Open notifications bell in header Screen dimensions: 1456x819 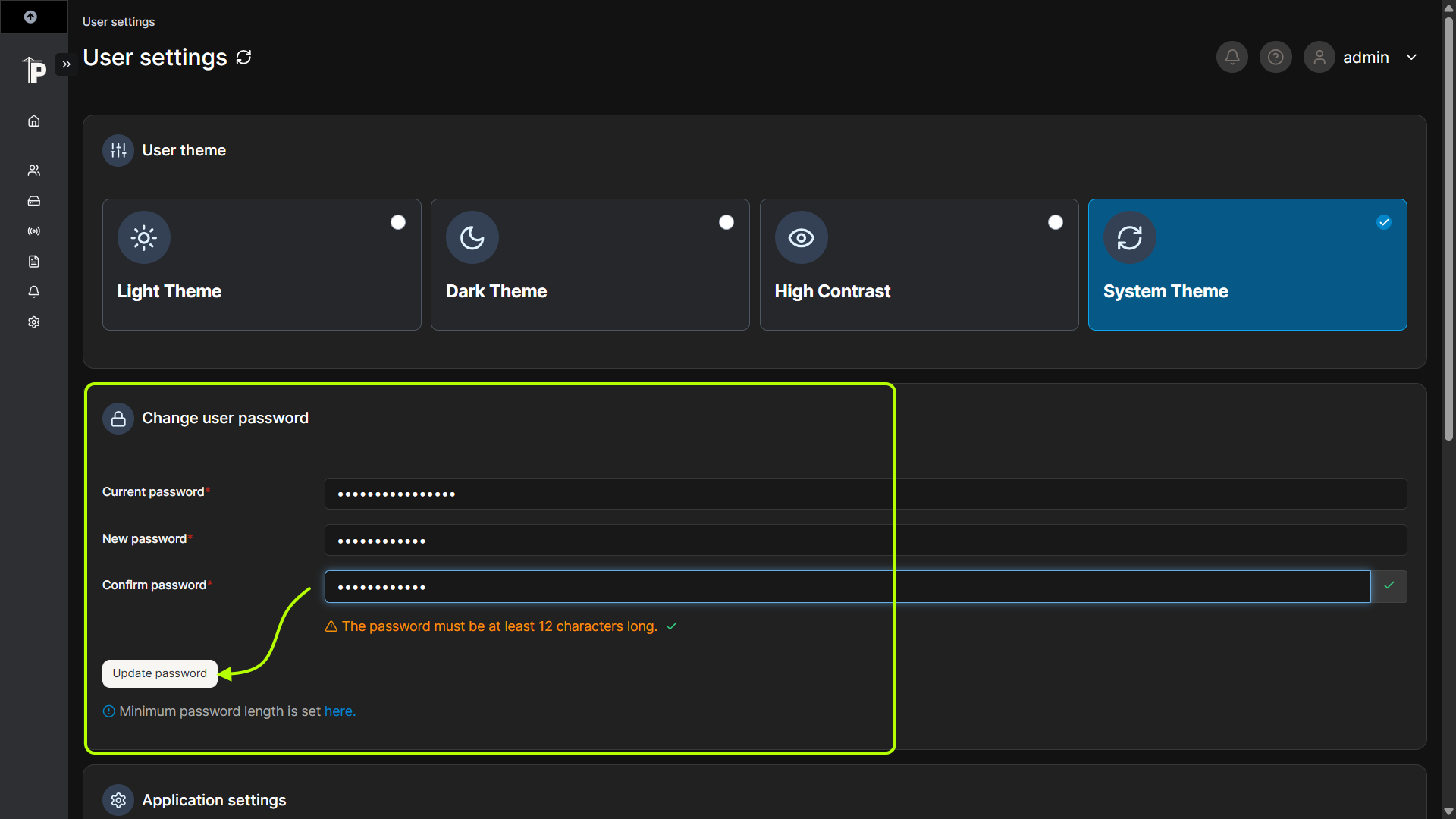point(1232,57)
